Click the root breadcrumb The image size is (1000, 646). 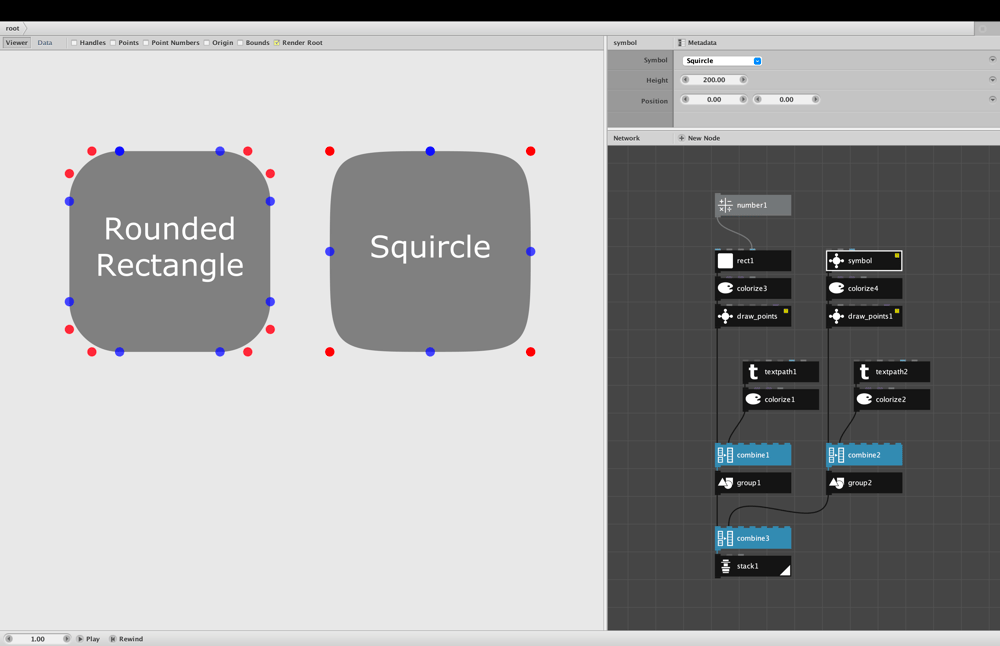pos(12,28)
